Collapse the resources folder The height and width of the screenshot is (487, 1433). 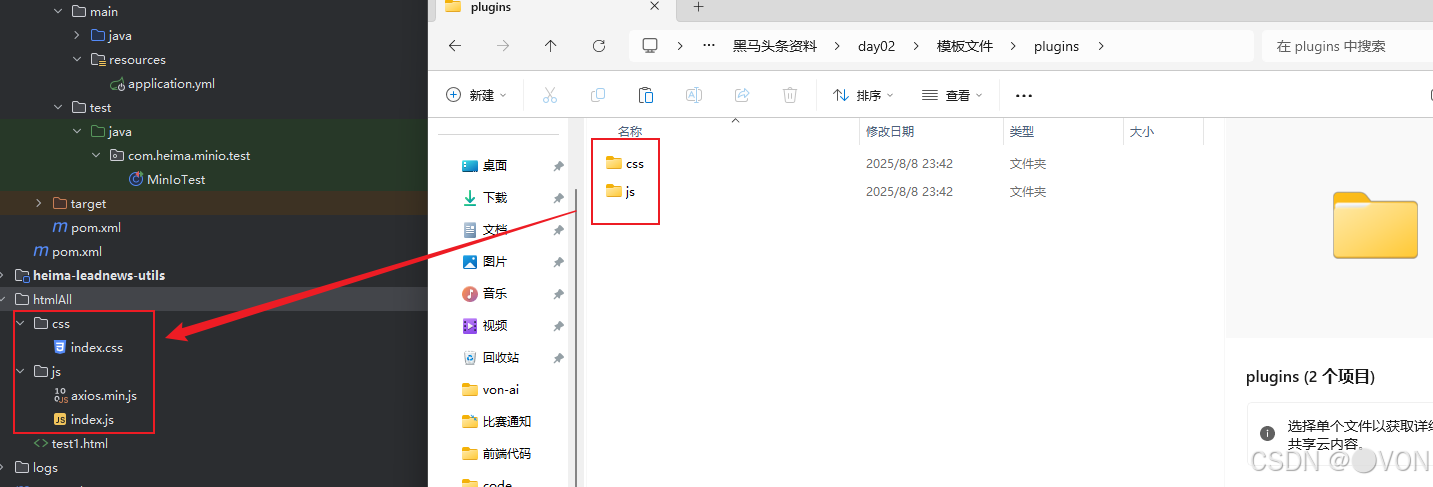[77, 59]
